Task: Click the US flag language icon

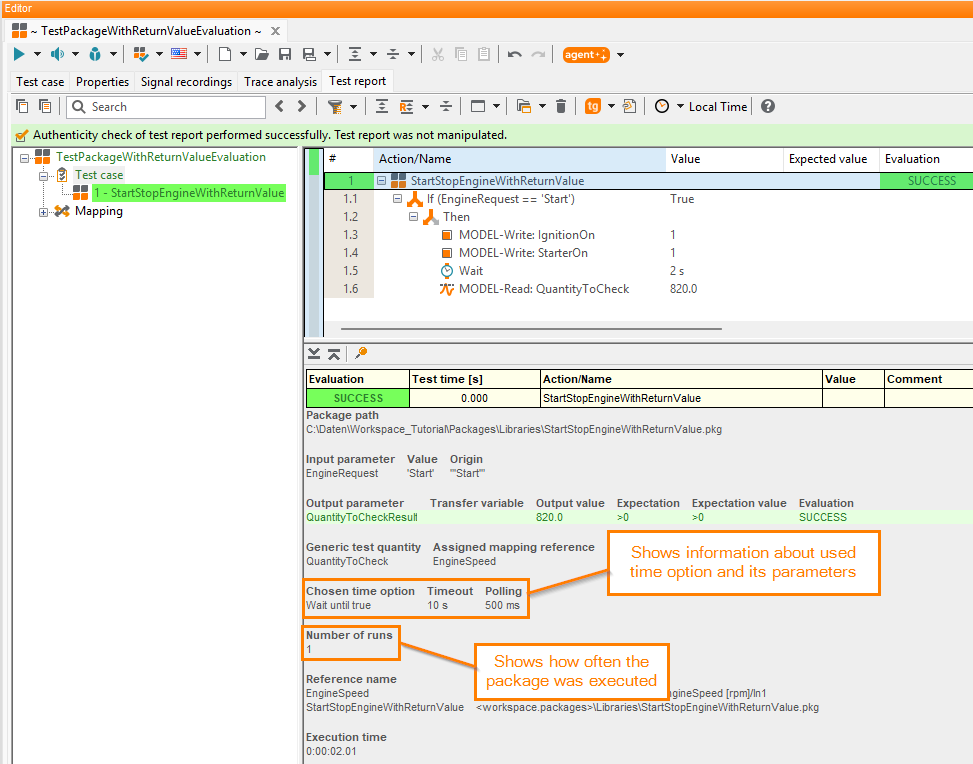Action: coord(179,54)
